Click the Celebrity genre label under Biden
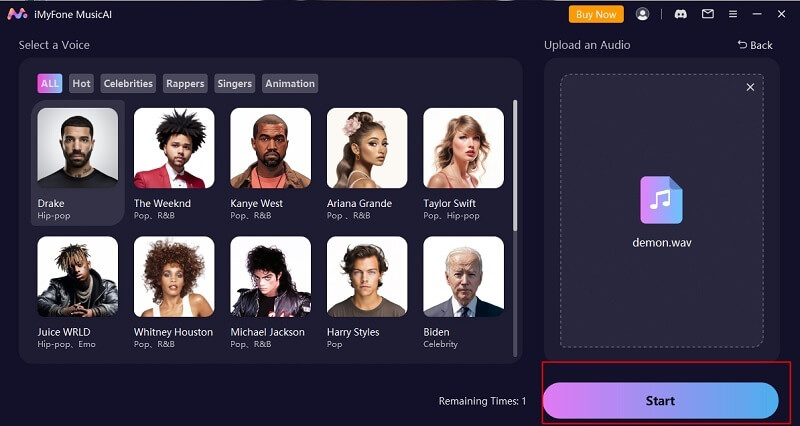The width and height of the screenshot is (800, 426). (440, 344)
